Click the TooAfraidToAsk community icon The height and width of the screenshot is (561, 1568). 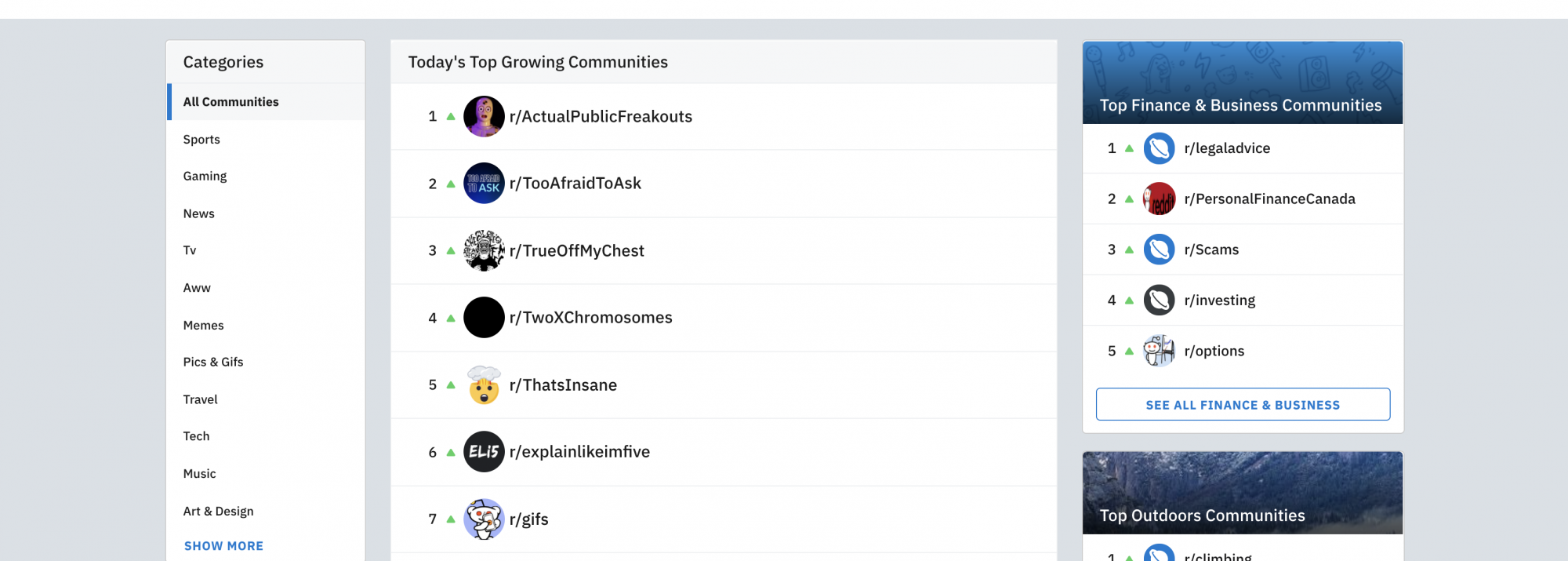pos(484,184)
